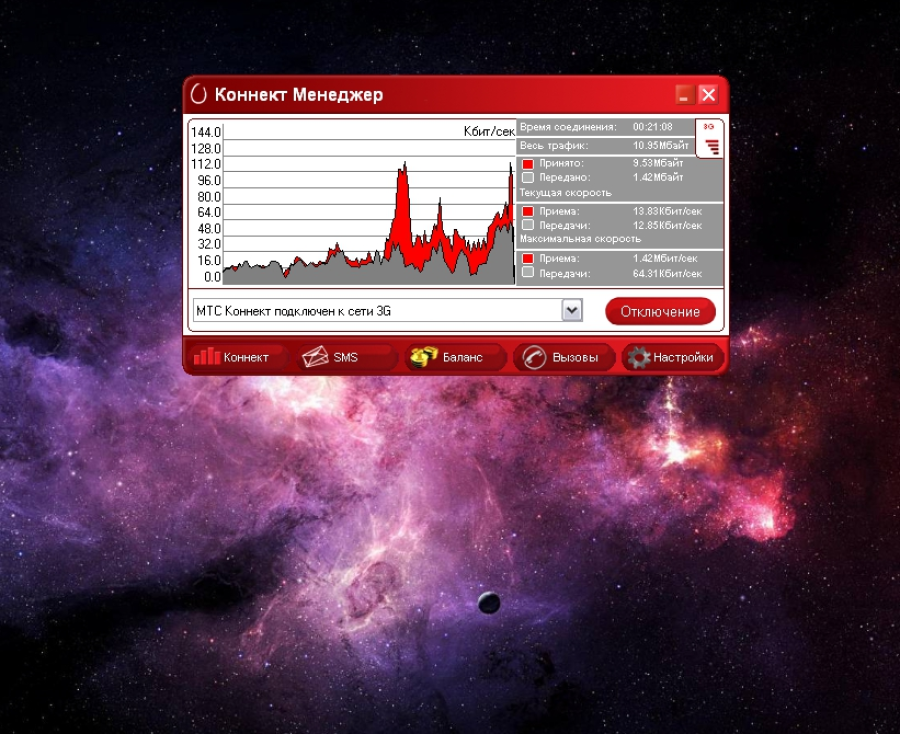900x734 pixels.
Task: Toggle the Приема checkbox showing 1.42 Мбит/сек
Action: pyautogui.click(x=527, y=258)
